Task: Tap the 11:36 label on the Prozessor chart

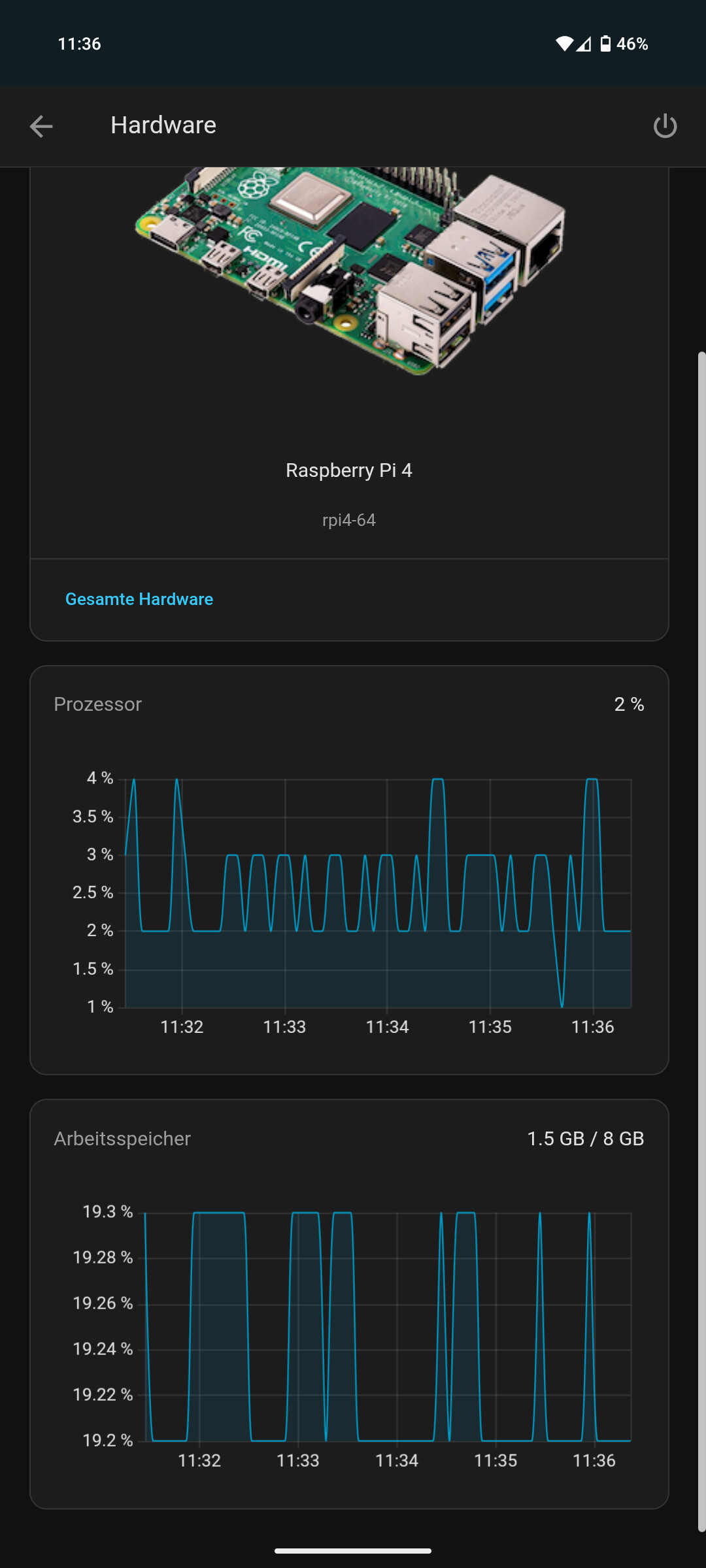Action: (593, 1027)
